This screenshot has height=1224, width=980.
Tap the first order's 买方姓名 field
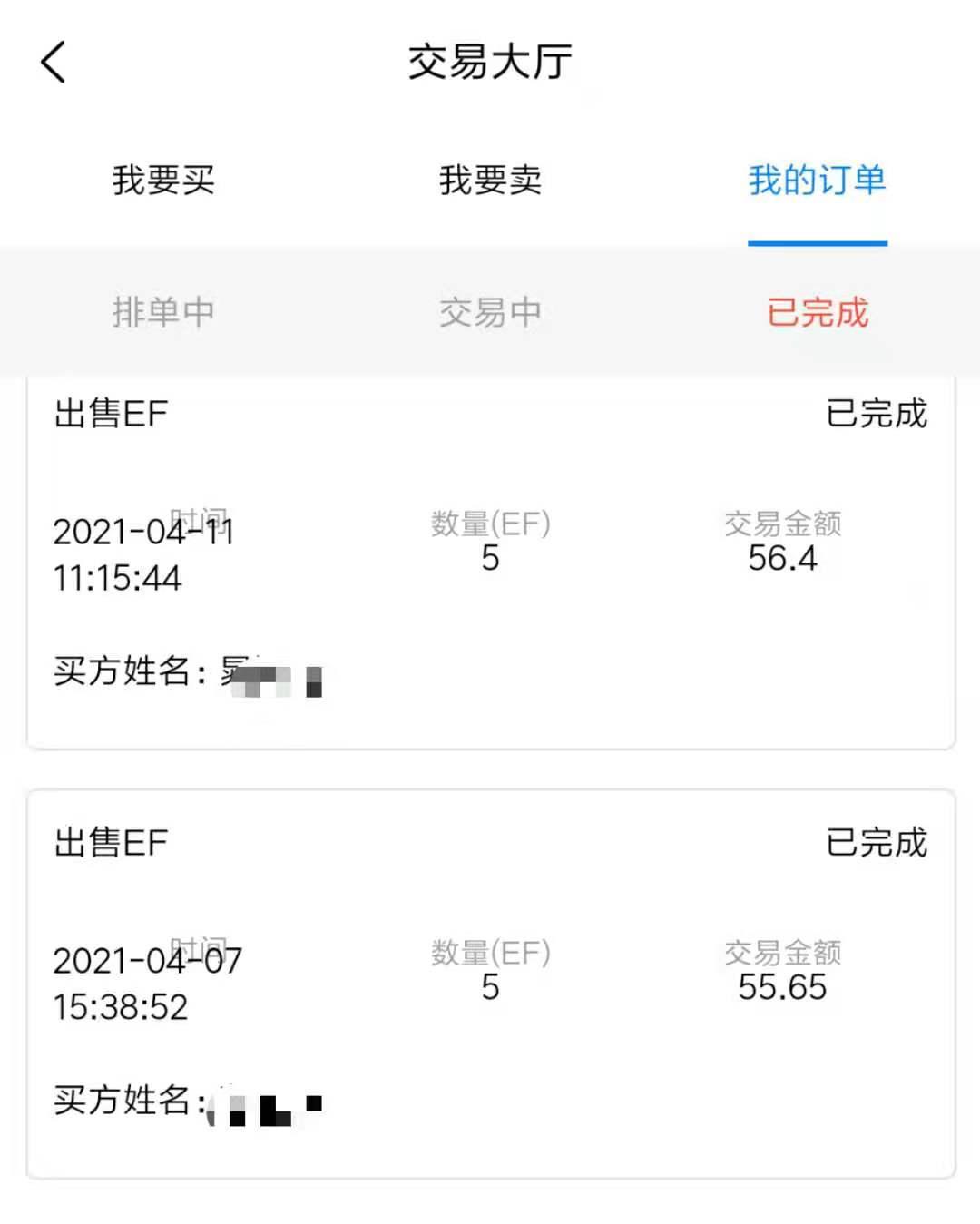tap(188, 672)
